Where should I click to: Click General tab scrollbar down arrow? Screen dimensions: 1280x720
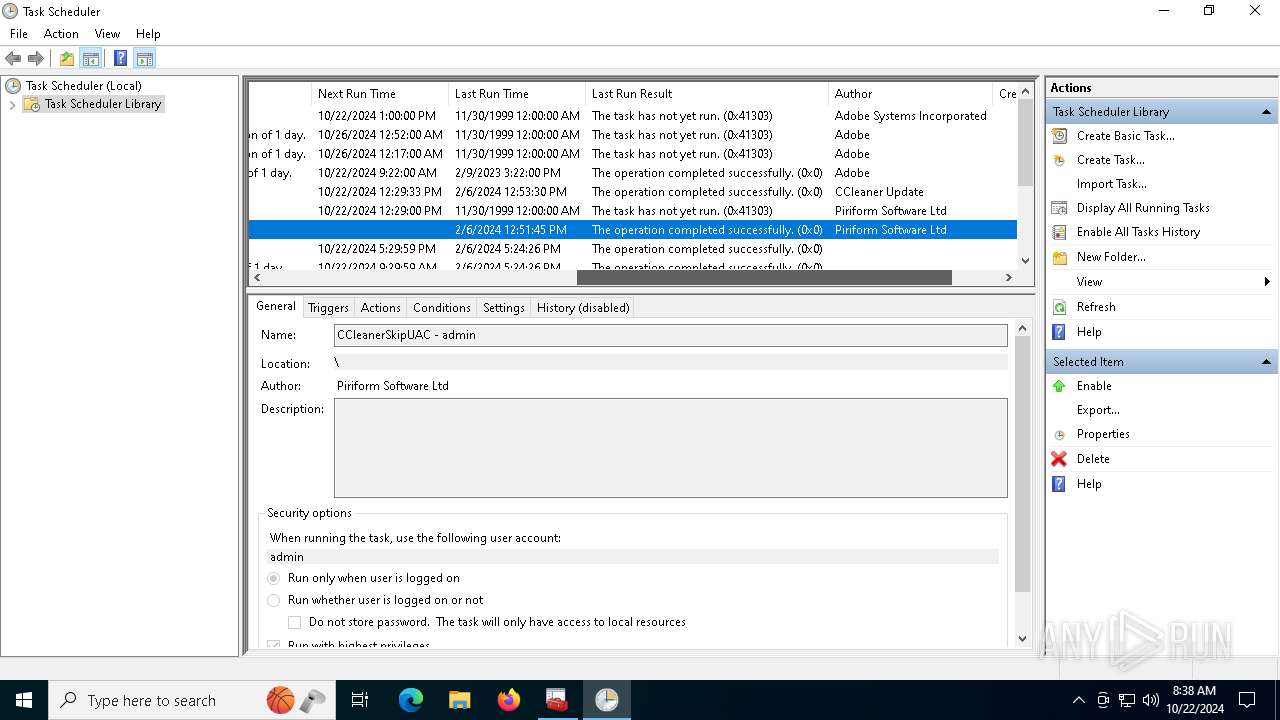click(x=1022, y=638)
